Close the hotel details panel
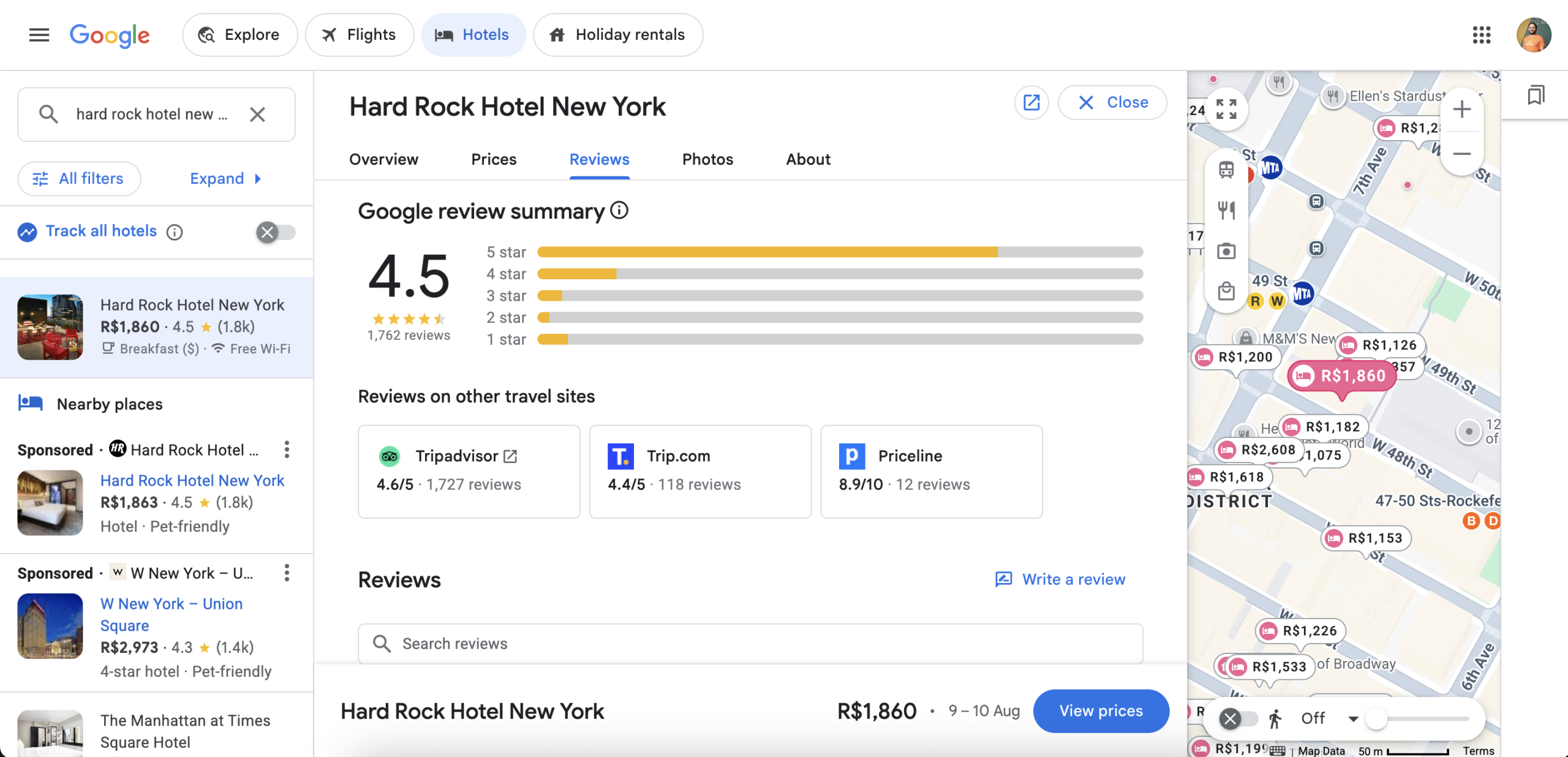 click(1112, 102)
